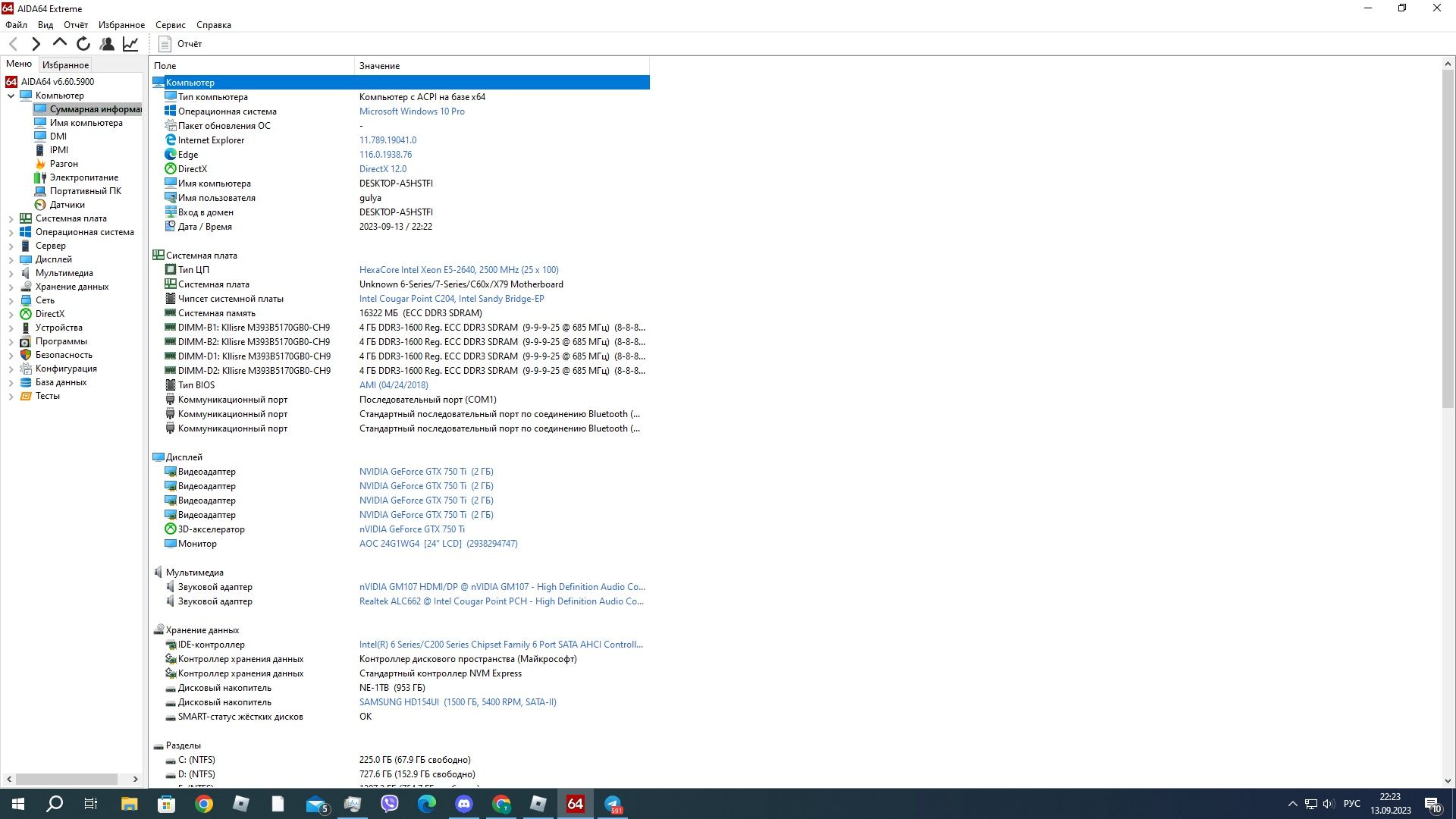This screenshot has height=819, width=1456.
Task: Expand the Тесты tree node
Action: (11, 396)
